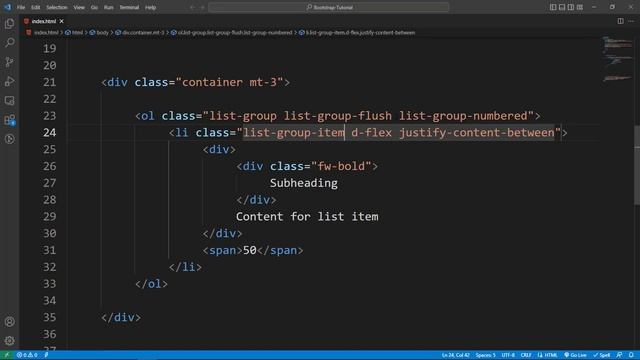Close the index.html tab
The width and height of the screenshot is (640, 360).
pyautogui.click(x=61, y=21)
